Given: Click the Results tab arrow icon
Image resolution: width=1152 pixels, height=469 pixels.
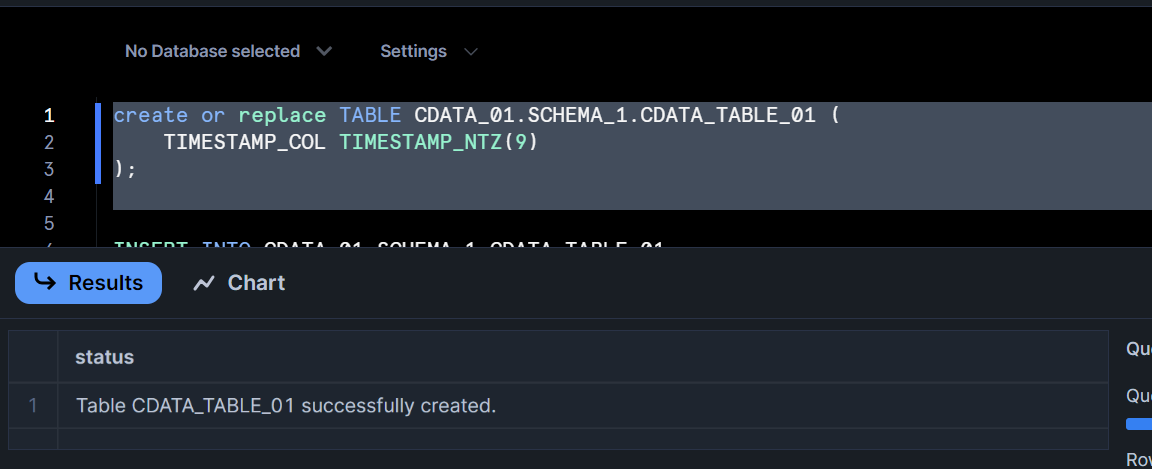Looking at the screenshot, I should coord(45,283).
